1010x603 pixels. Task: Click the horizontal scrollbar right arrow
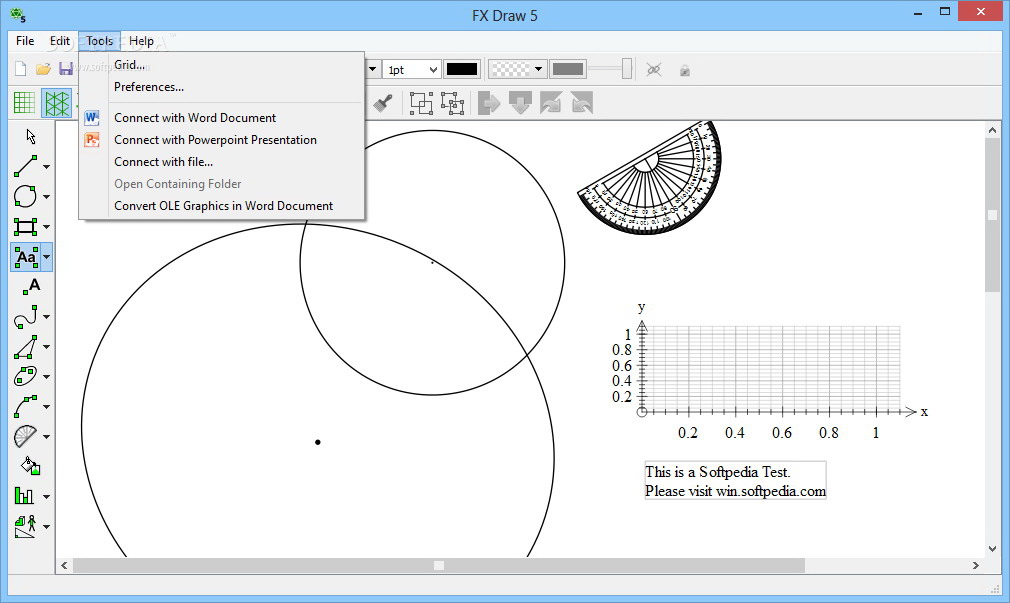(975, 566)
